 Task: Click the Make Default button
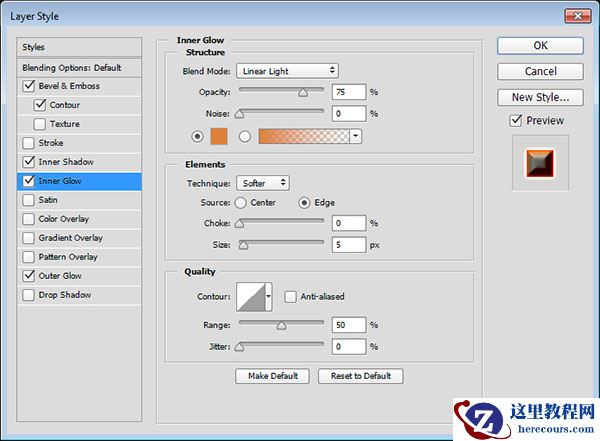point(272,376)
